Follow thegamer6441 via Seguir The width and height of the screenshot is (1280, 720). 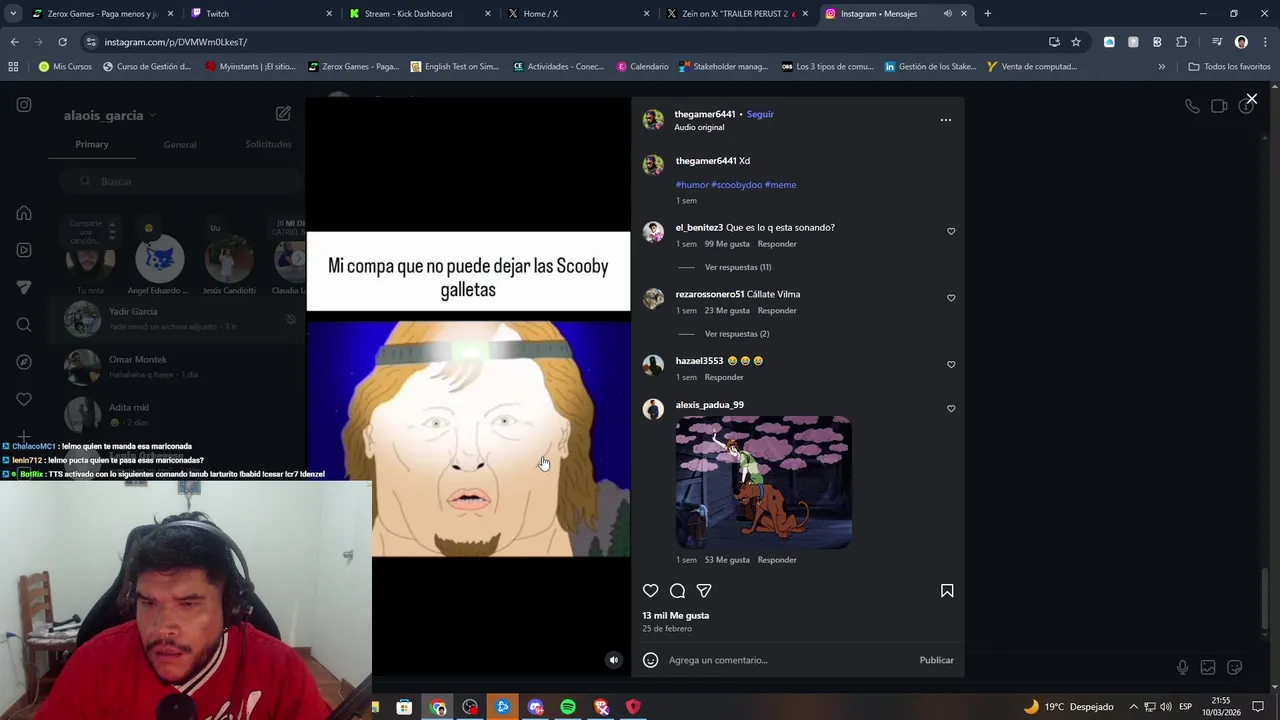(x=760, y=114)
